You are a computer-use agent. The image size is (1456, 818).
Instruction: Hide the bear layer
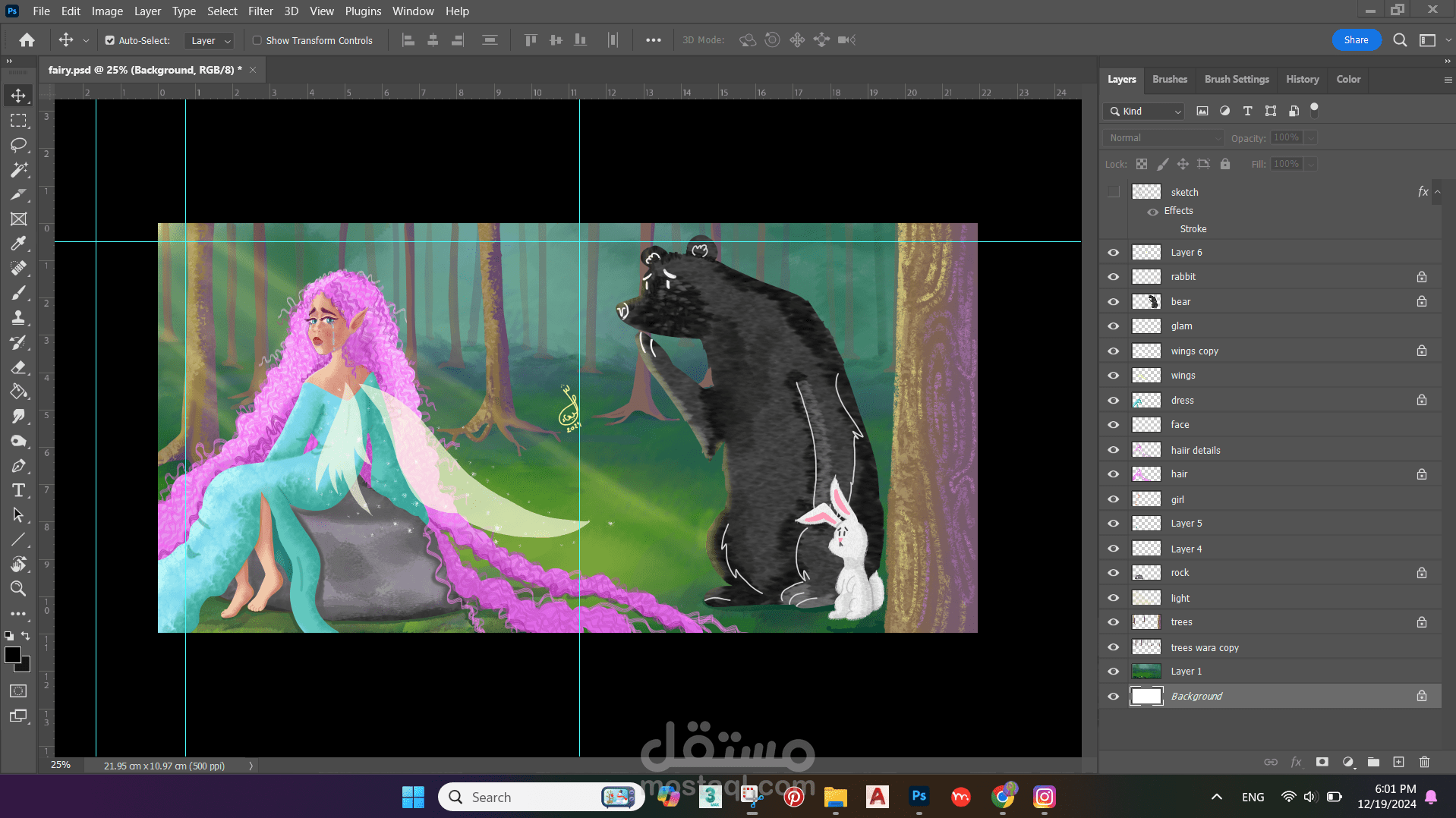1113,302
